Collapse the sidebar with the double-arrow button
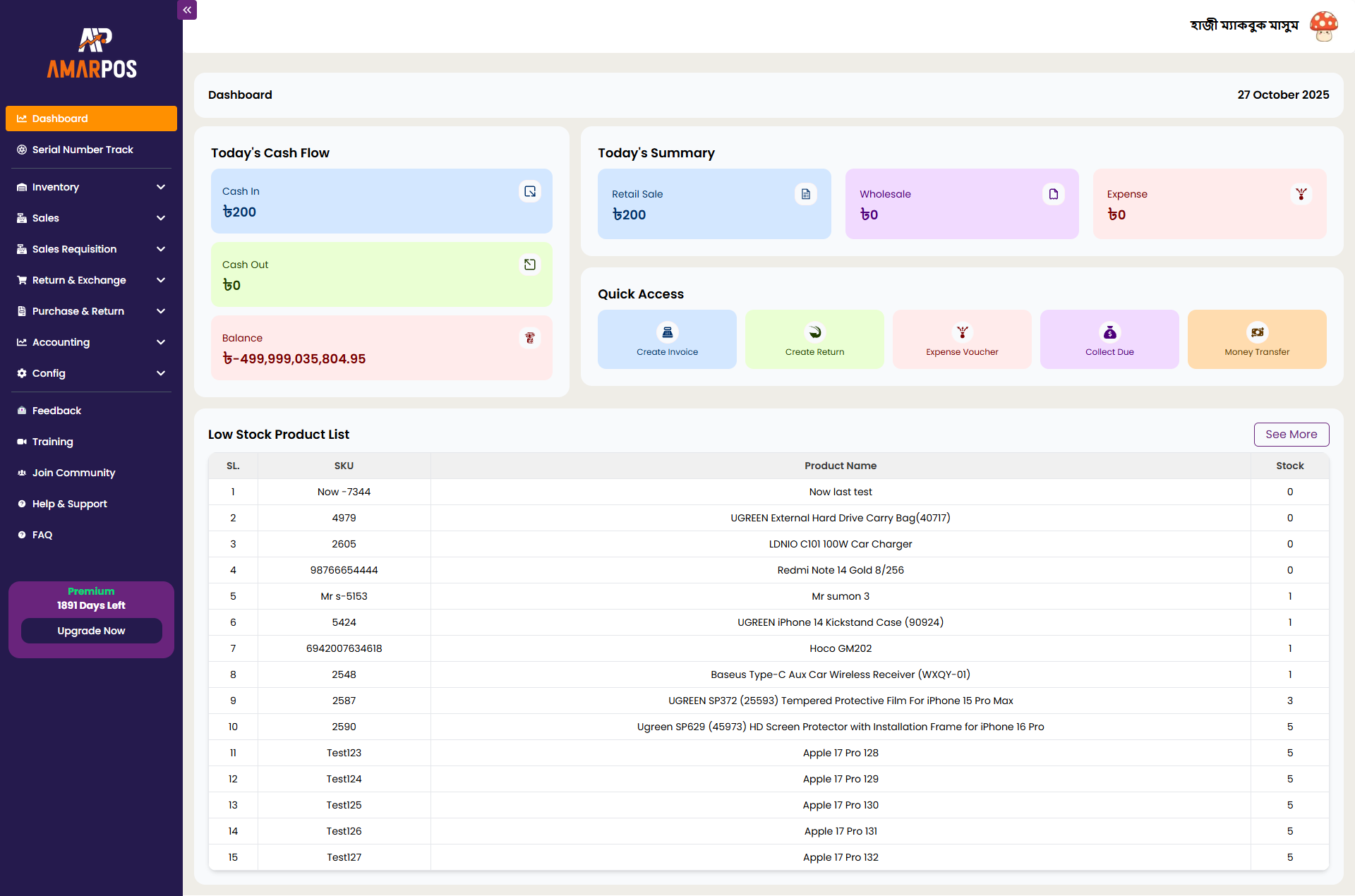 tap(187, 10)
